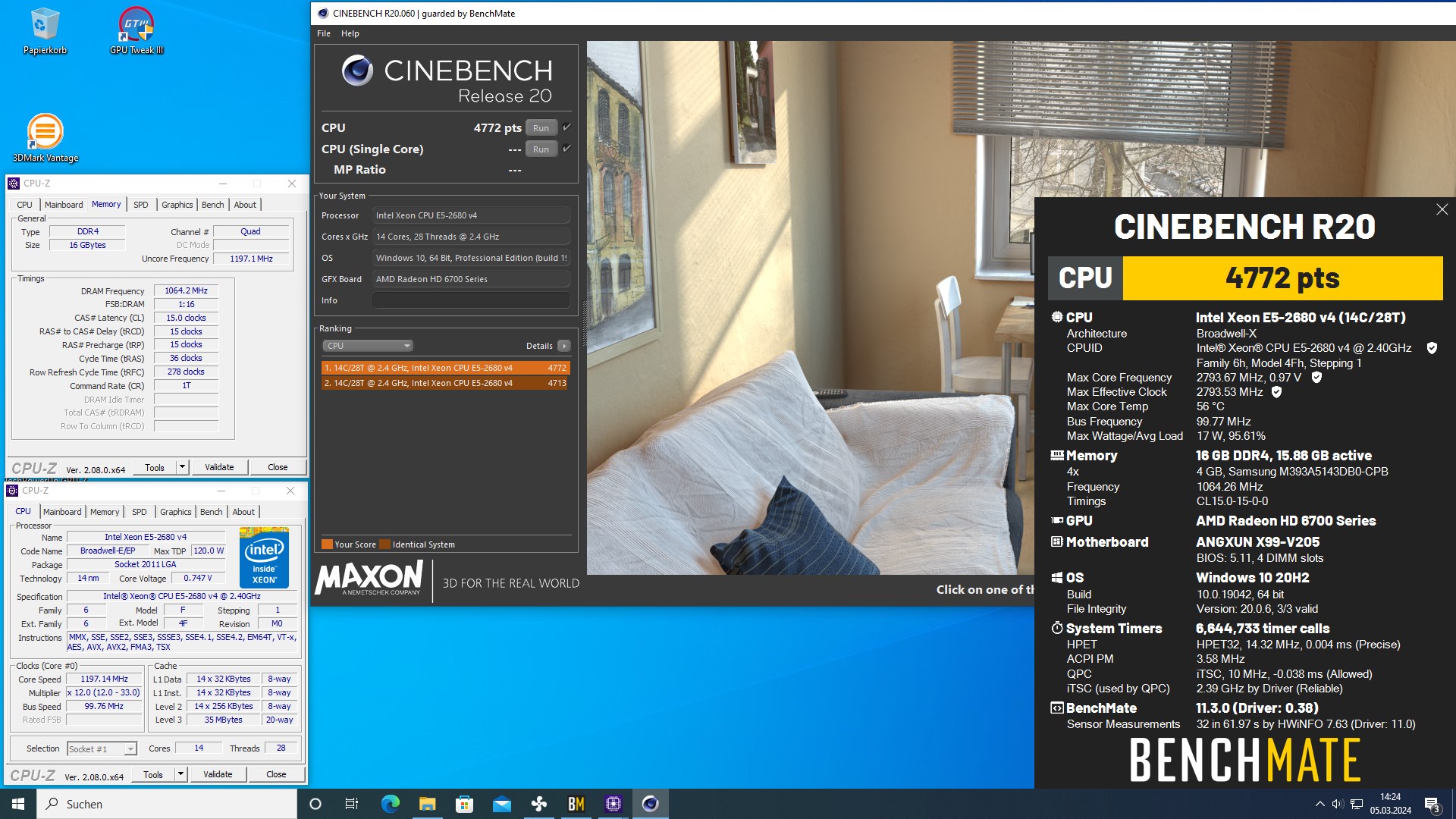Open About tab in upper CPU-Z

[245, 205]
